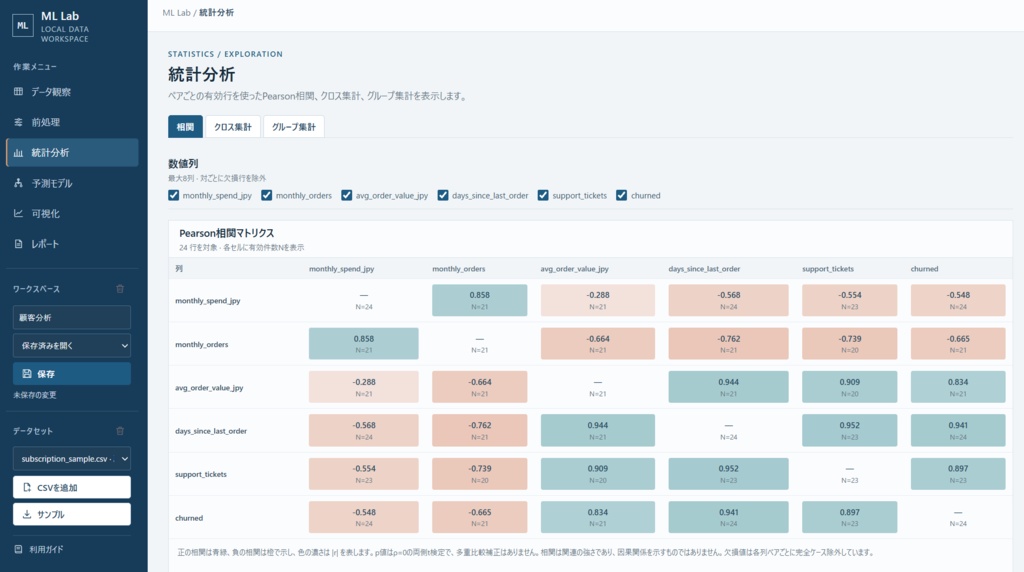This screenshot has height=572, width=1024.
Task: Delete workspace using ワークスペース trash icon
Action: (120, 289)
